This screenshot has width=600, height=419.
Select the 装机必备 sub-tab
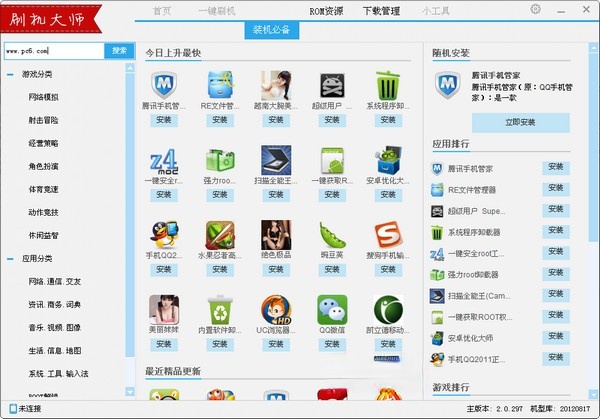click(x=272, y=30)
